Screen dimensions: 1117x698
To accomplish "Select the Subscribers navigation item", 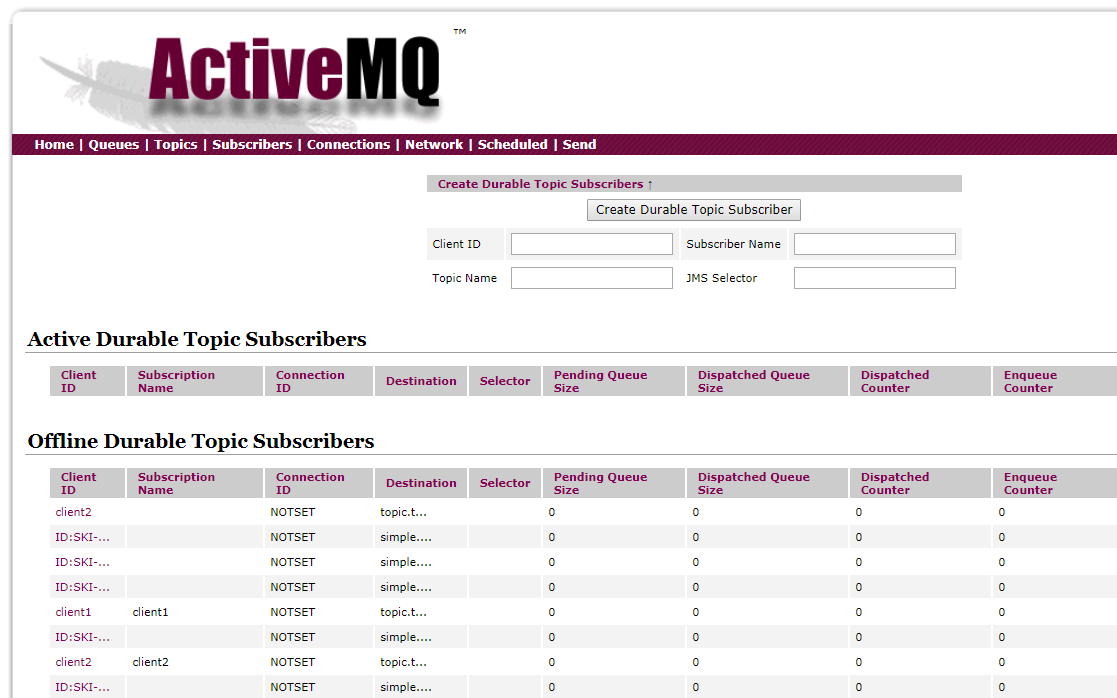I will click(251, 144).
